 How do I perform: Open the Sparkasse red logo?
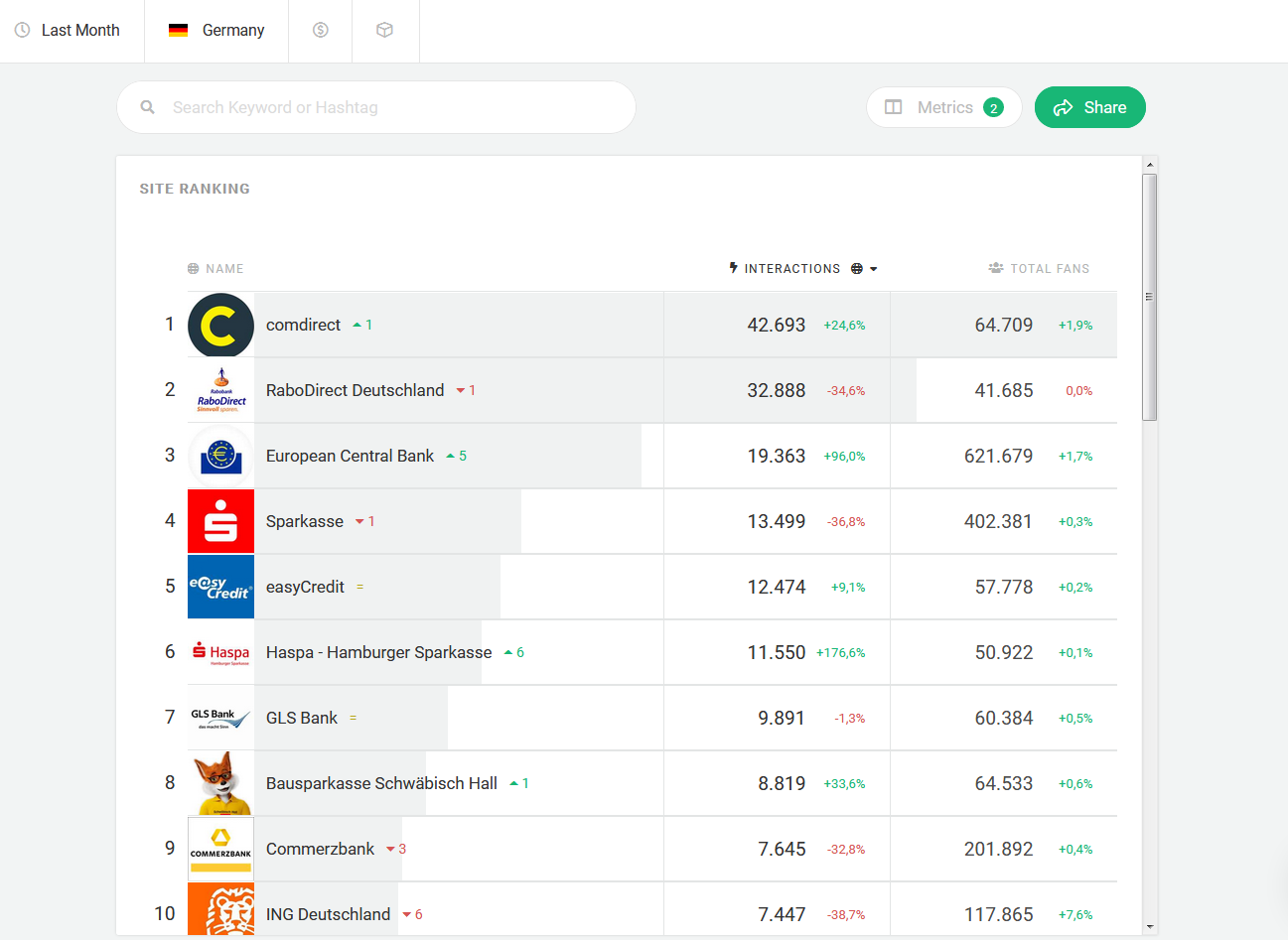(x=220, y=521)
